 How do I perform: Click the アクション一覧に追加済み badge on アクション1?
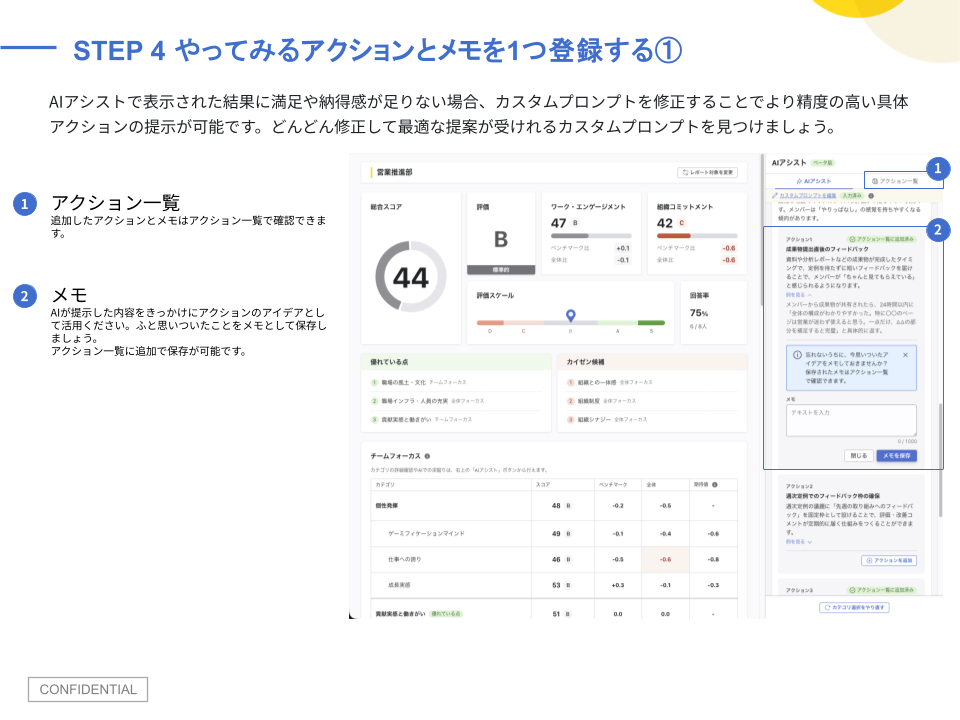pyautogui.click(x=882, y=239)
